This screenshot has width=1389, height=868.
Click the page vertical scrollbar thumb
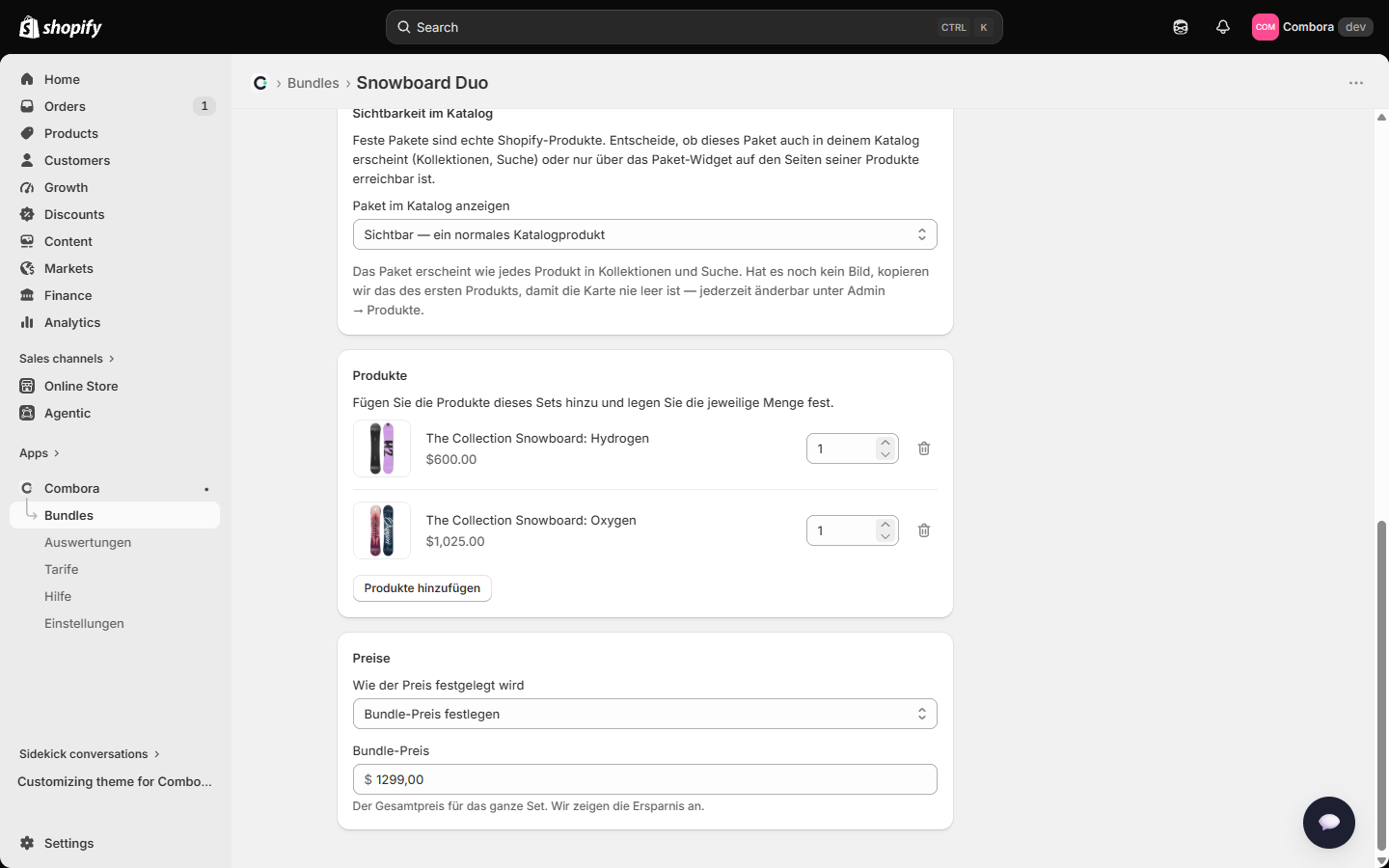click(x=1381, y=685)
